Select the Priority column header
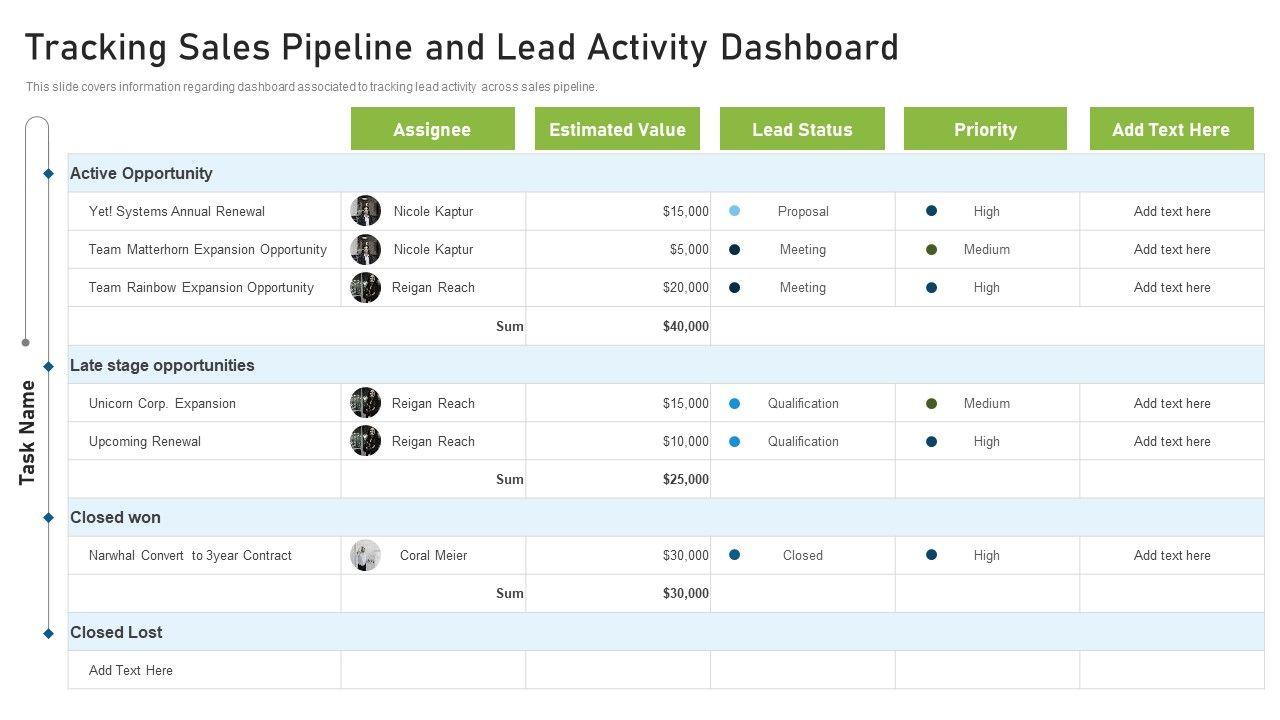Image resolution: width=1280 pixels, height=720 pixels. pyautogui.click(x=985, y=129)
